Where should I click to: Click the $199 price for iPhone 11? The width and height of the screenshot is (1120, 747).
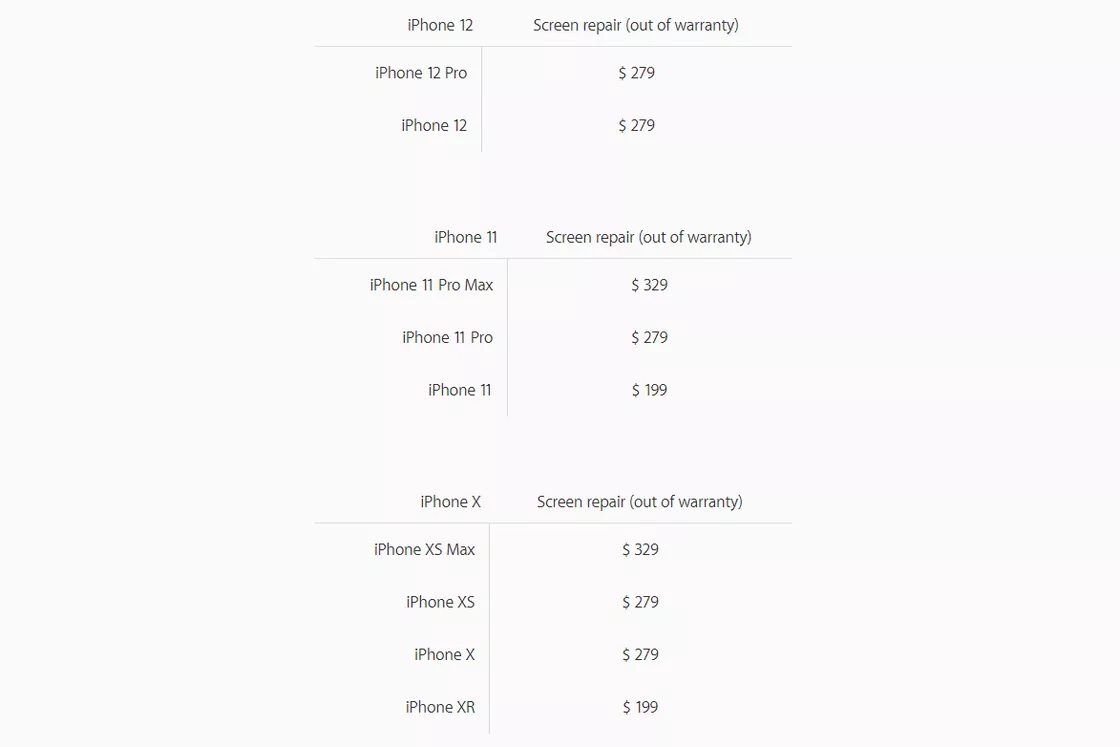coord(649,390)
